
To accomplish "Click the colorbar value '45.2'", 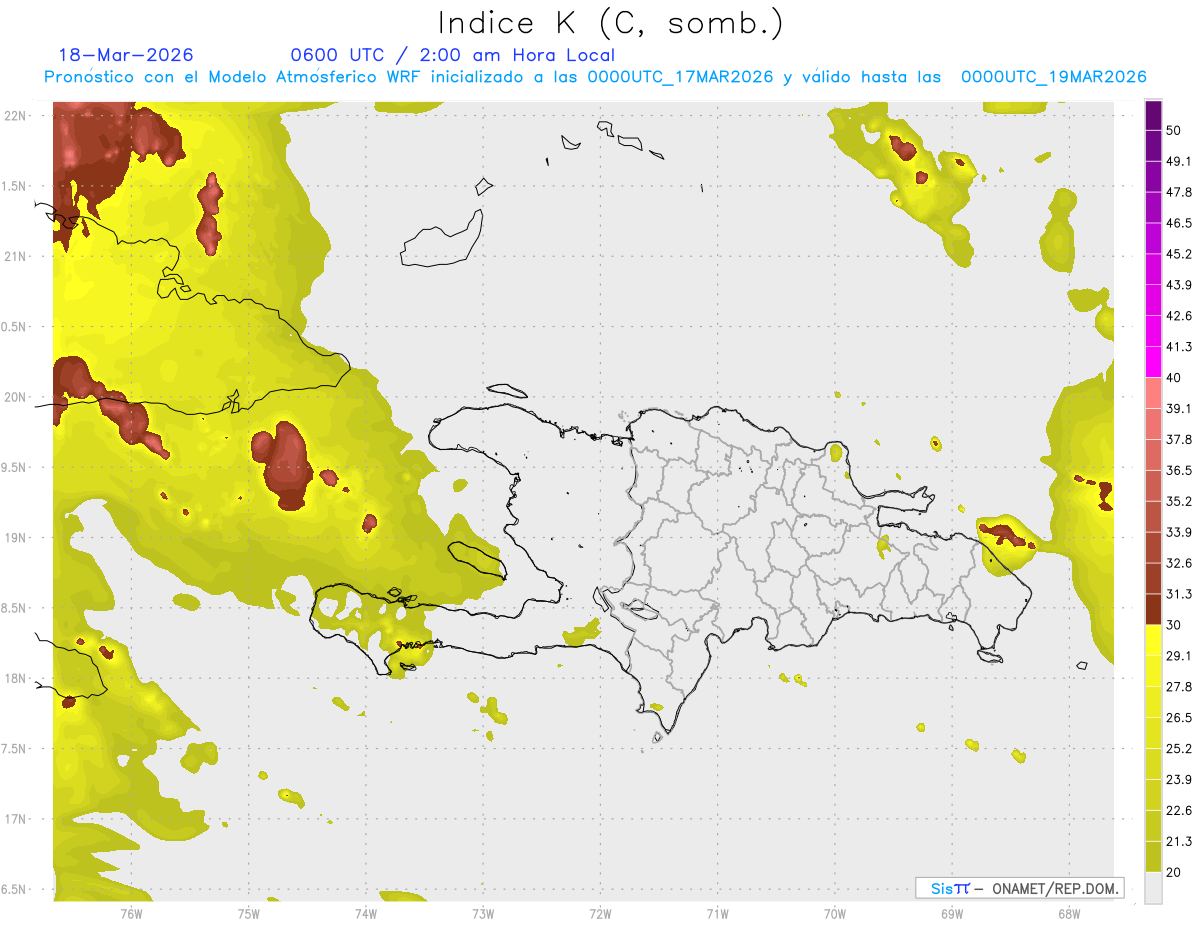I will pyautogui.click(x=1179, y=254).
